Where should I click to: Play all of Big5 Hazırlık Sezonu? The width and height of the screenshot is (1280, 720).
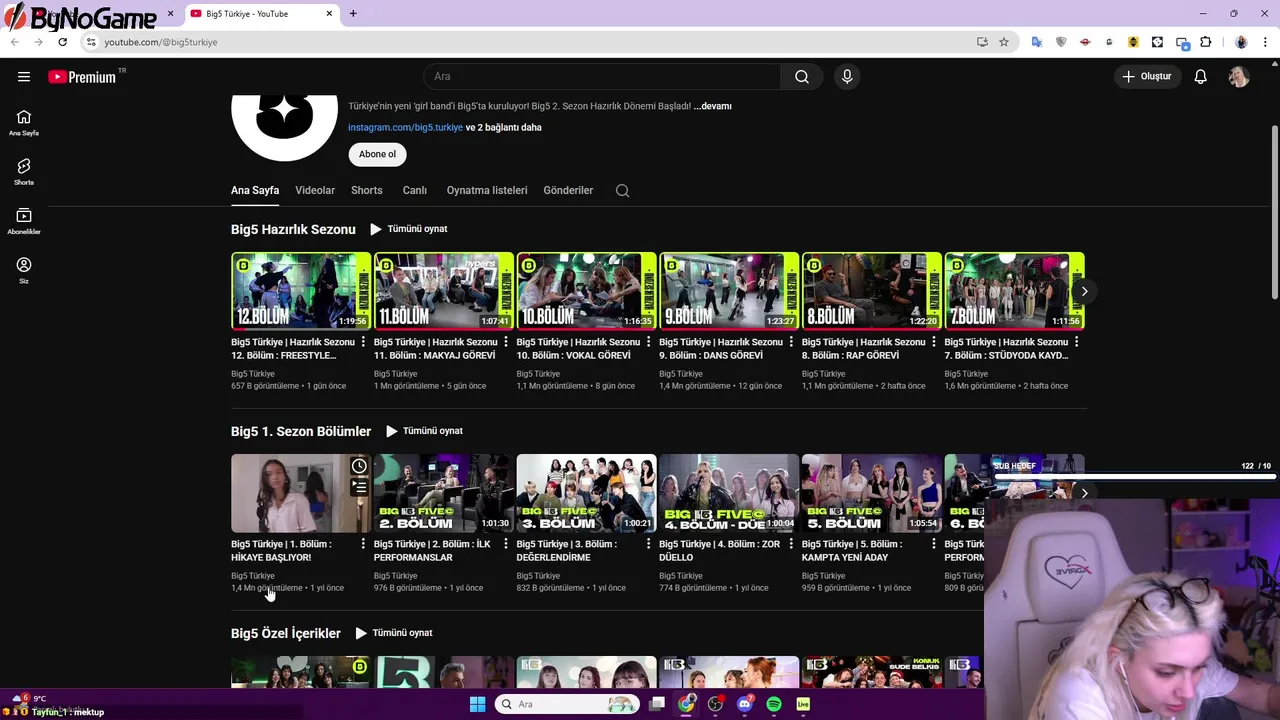[x=408, y=229]
